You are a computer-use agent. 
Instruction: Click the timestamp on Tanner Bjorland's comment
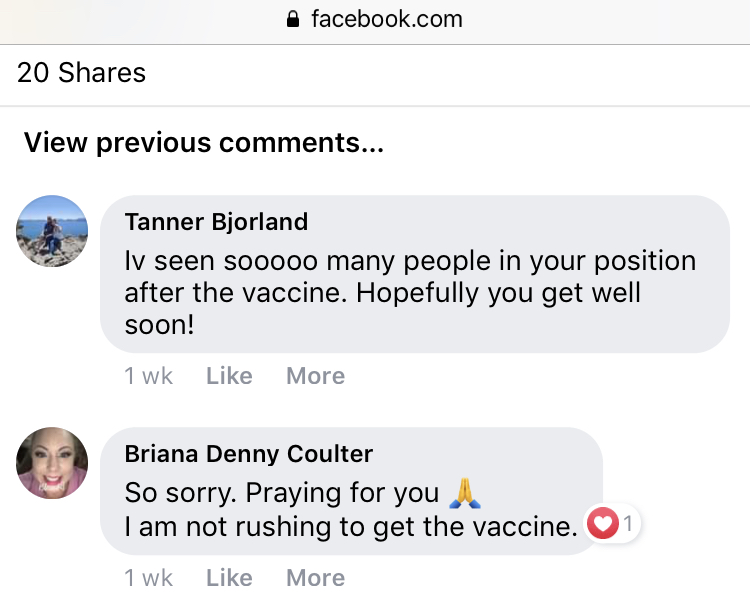click(x=148, y=376)
